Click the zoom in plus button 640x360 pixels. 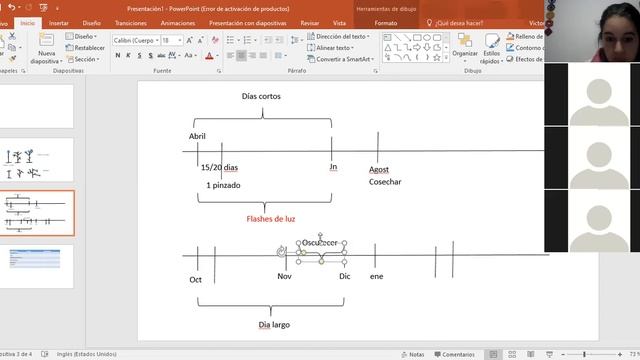[x=620, y=354]
